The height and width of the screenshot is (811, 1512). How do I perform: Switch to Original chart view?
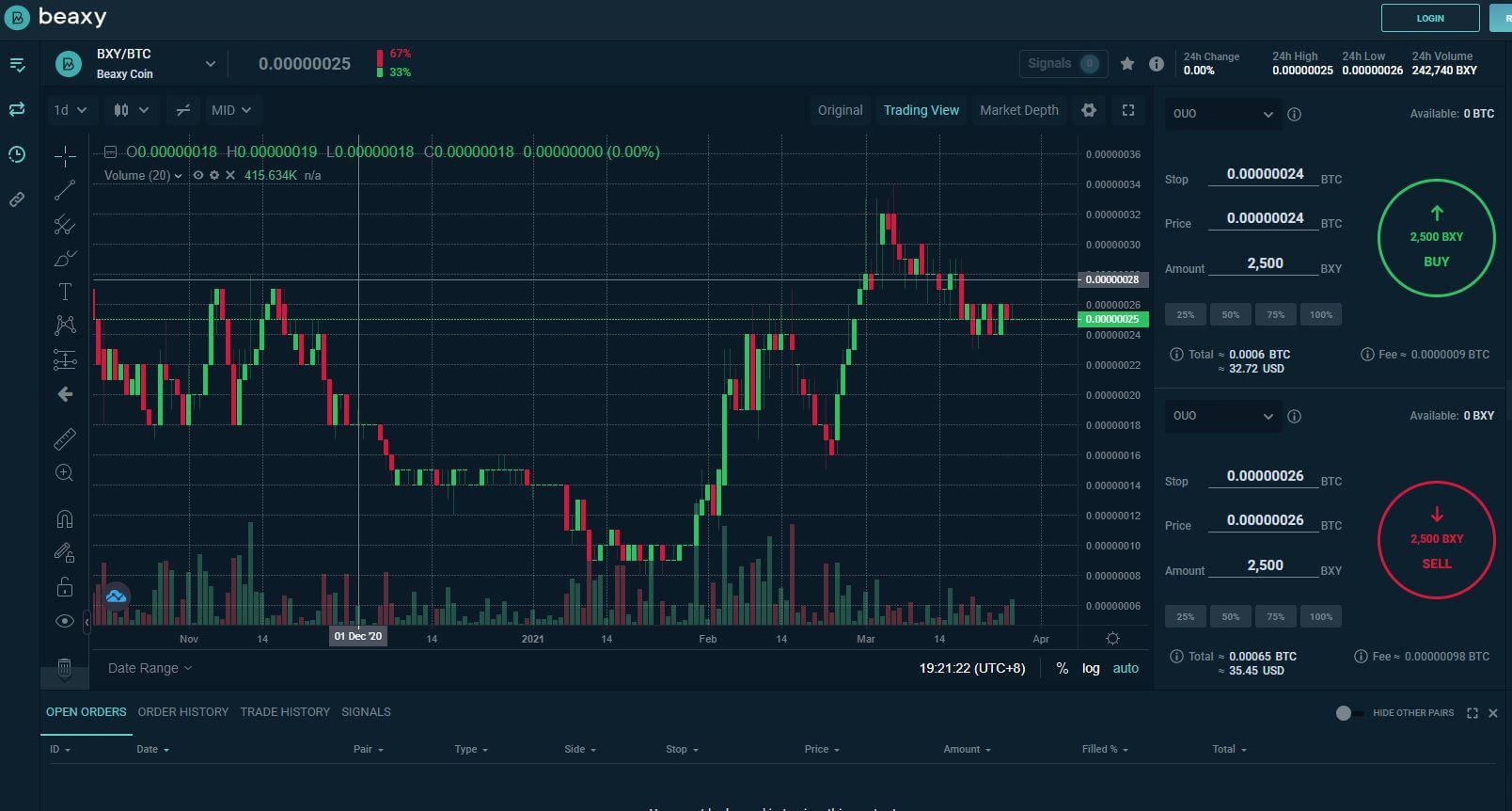(840, 110)
